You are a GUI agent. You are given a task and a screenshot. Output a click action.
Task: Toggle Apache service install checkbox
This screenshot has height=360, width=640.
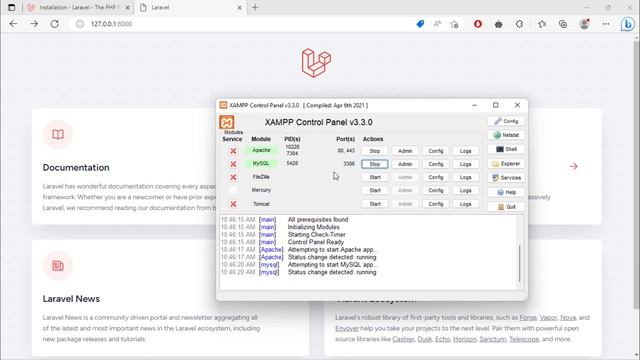pos(233,151)
